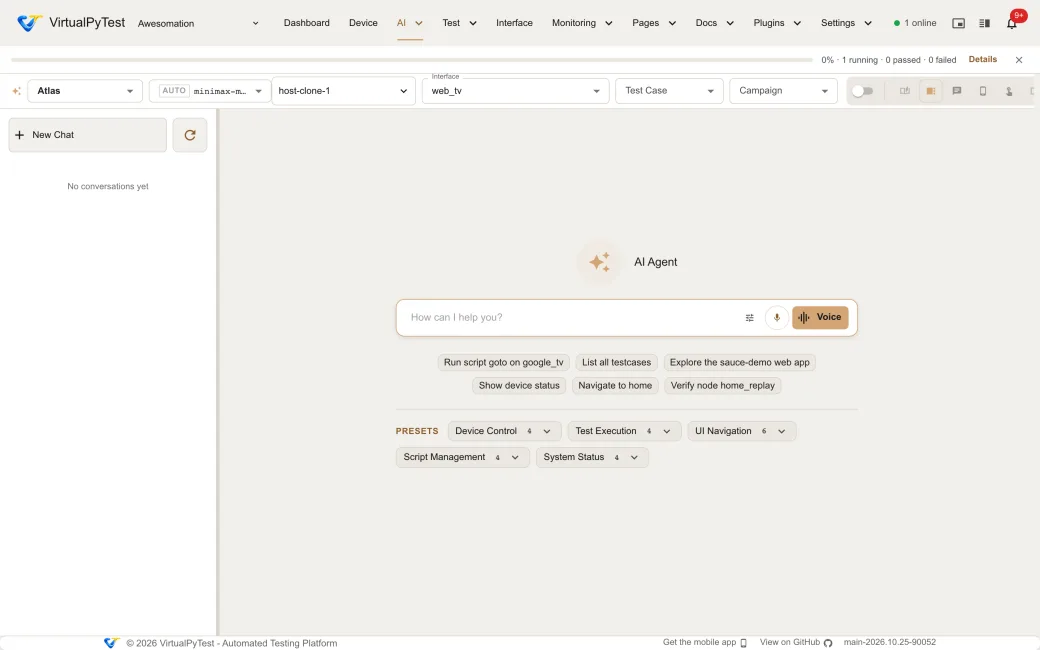
Task: Click the microphone dictation icon
Action: coord(776,318)
